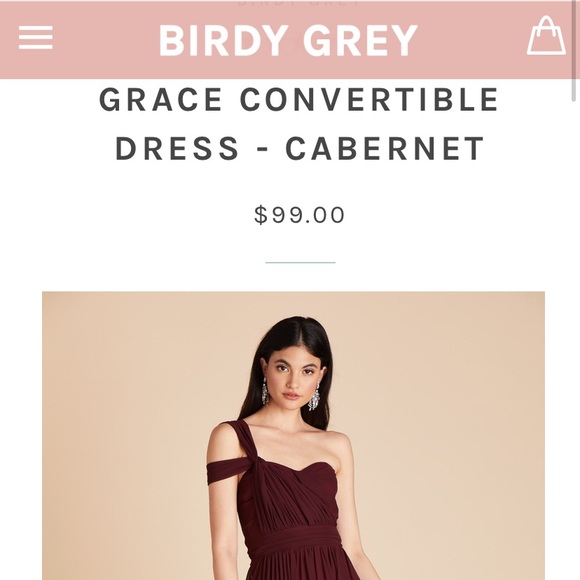The width and height of the screenshot is (580, 580).
Task: Click the teal divider line under the price
Action: pos(300,262)
